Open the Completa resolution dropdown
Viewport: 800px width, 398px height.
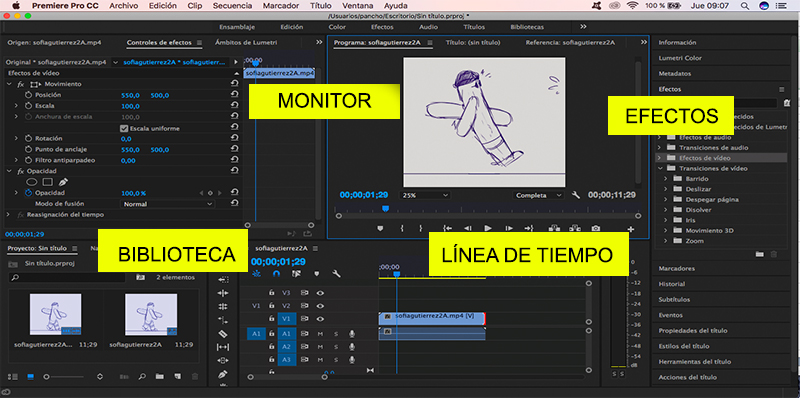(x=538, y=195)
